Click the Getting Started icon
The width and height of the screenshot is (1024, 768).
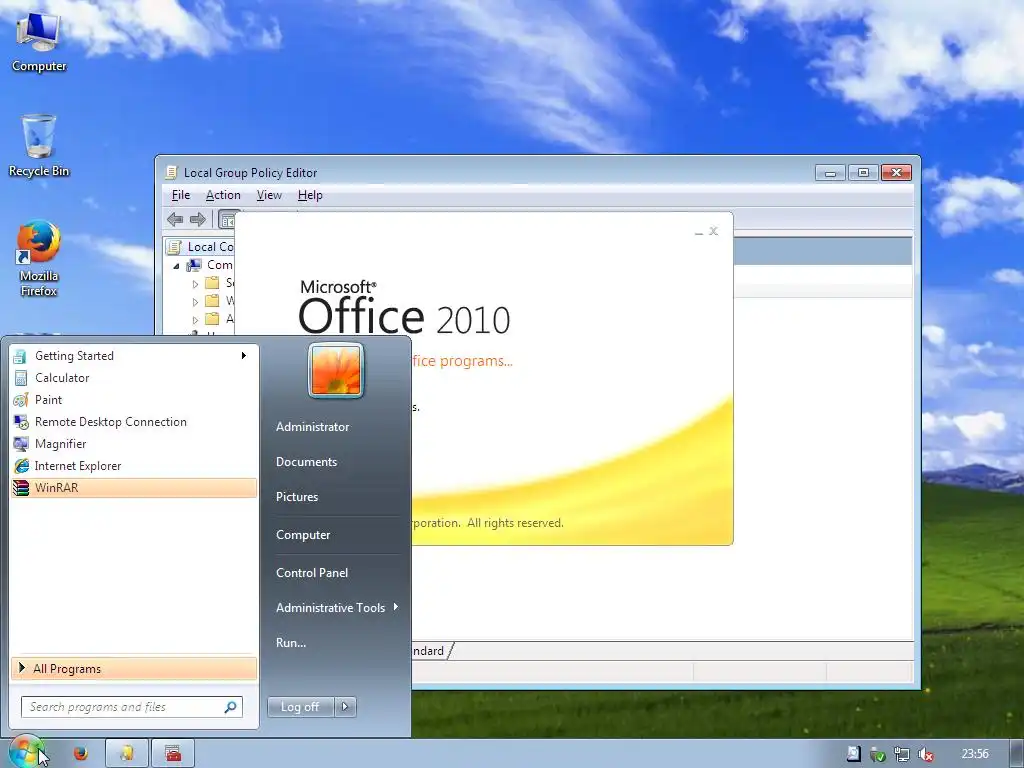pyautogui.click(x=21, y=356)
